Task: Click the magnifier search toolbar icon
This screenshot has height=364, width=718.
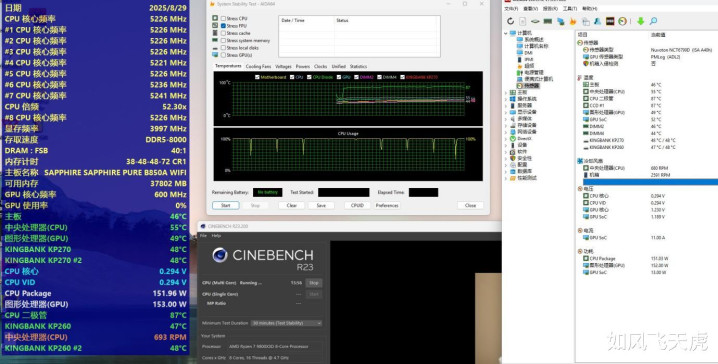Action: point(653,21)
